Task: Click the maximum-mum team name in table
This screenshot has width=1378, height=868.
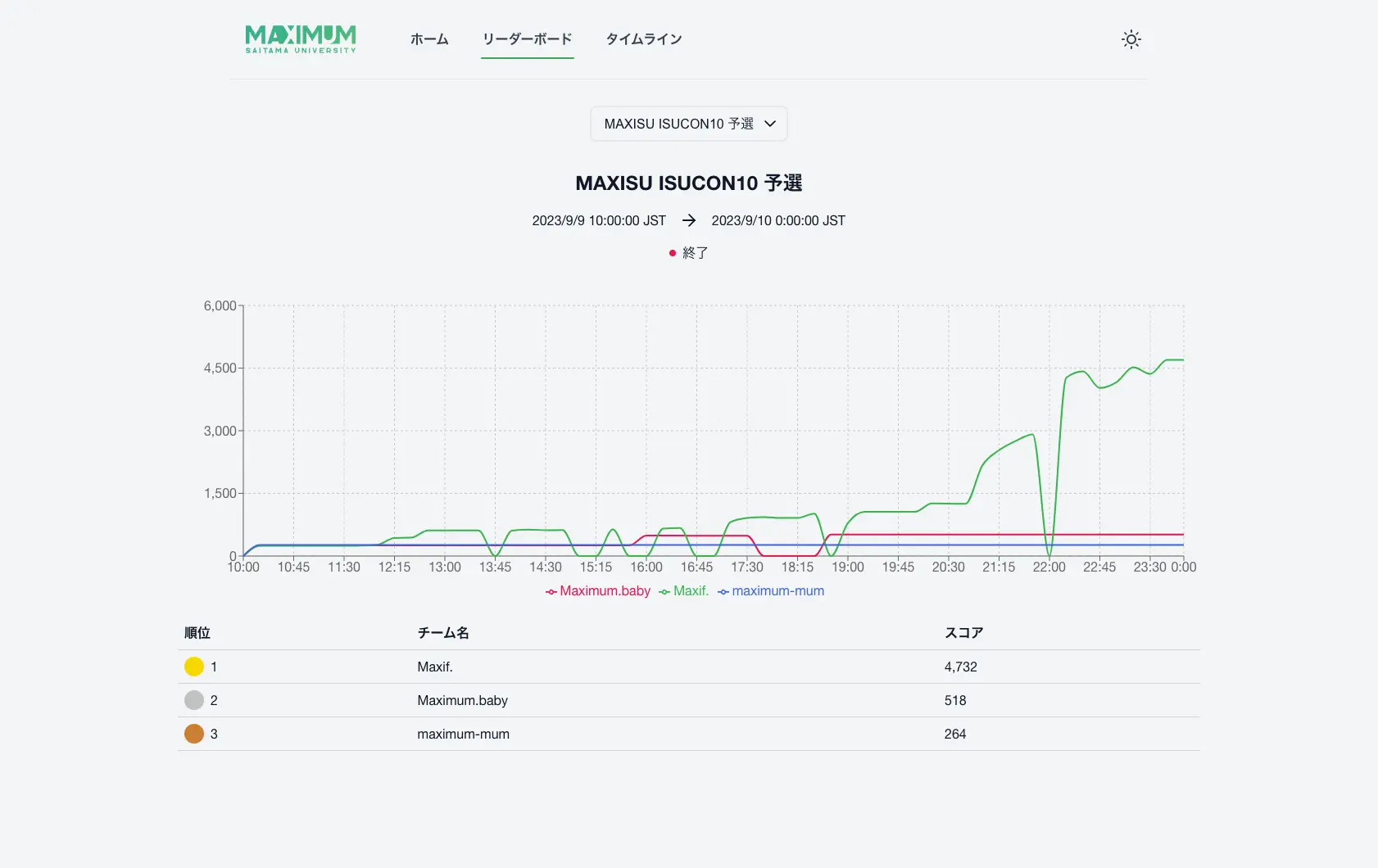Action: (464, 734)
